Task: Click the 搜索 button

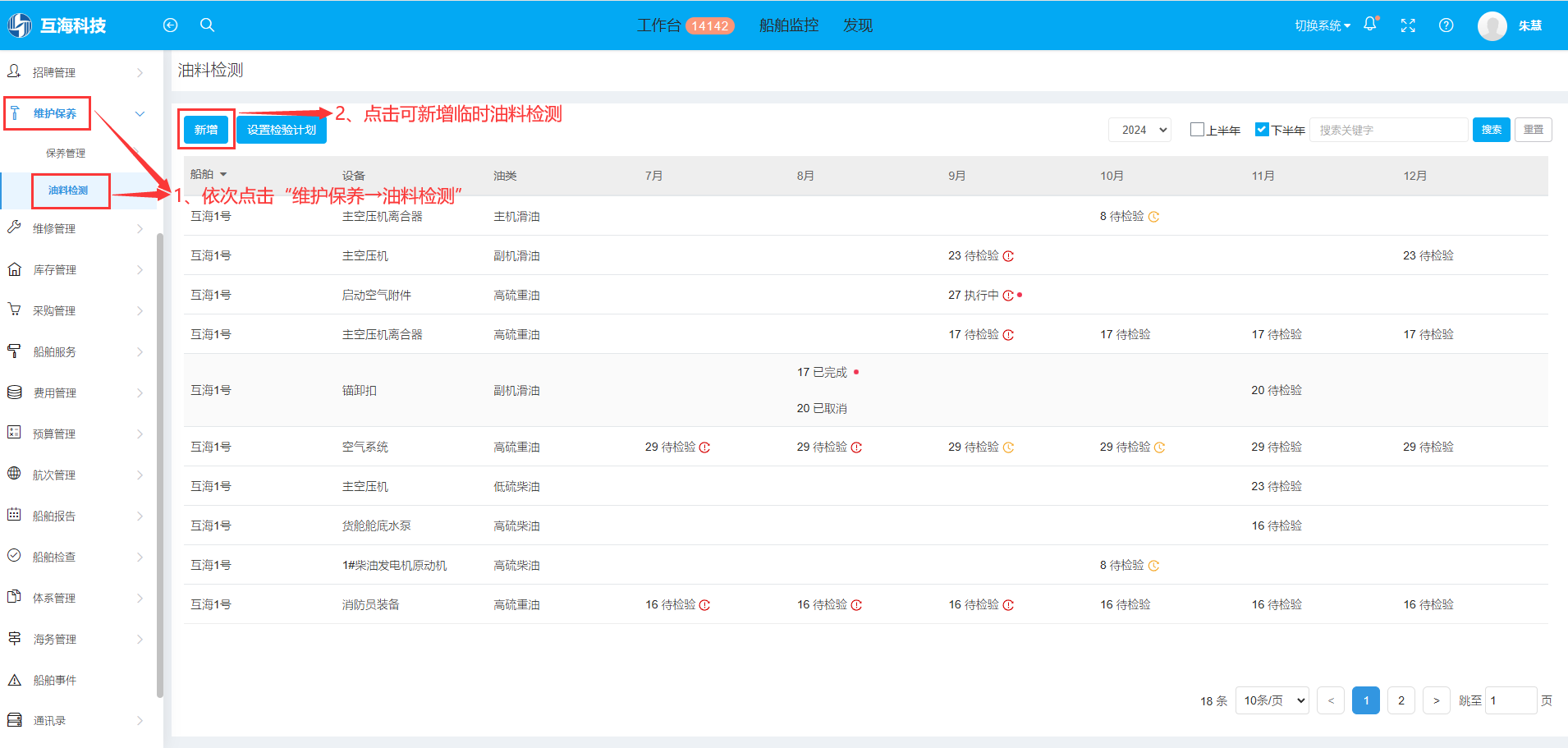Action: point(1492,130)
